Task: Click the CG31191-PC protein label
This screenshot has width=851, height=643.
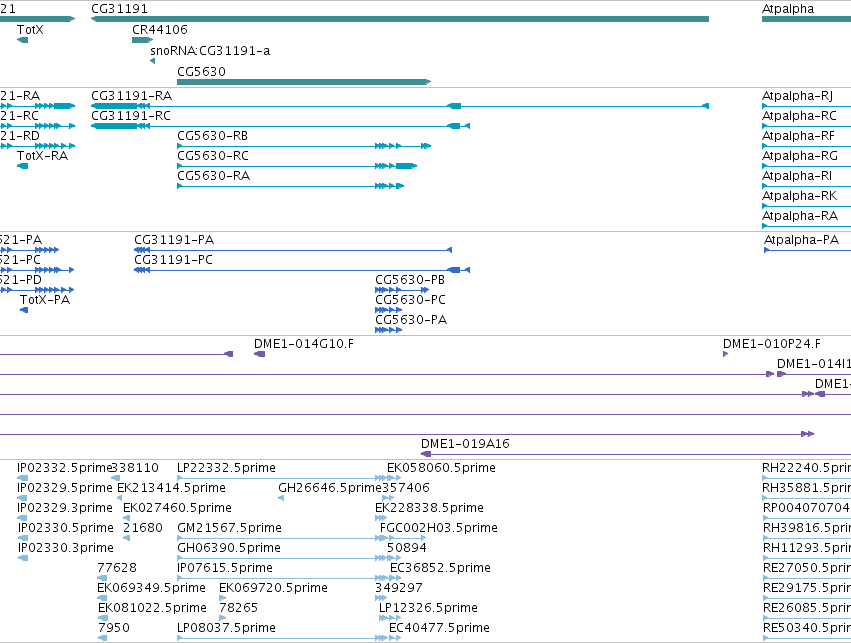Action: coord(173,260)
